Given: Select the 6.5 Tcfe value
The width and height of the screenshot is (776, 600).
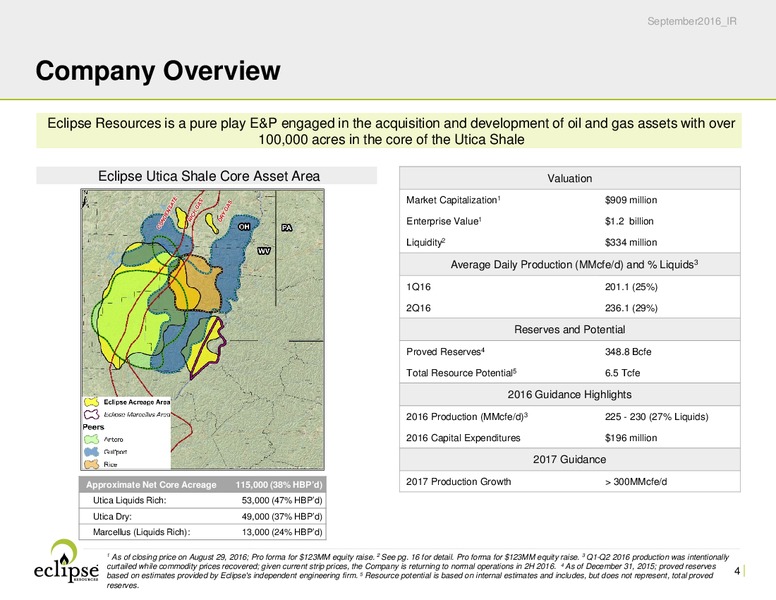Looking at the screenshot, I should pyautogui.click(x=623, y=373).
